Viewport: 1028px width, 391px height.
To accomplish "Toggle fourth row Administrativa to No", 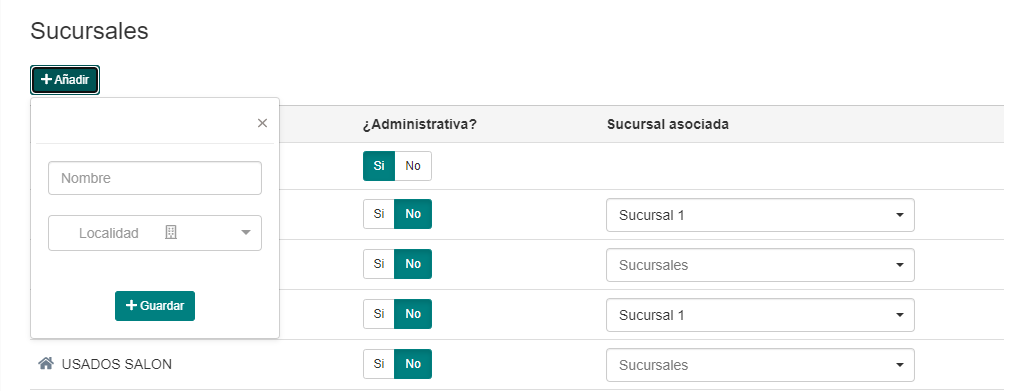I will tap(413, 314).
